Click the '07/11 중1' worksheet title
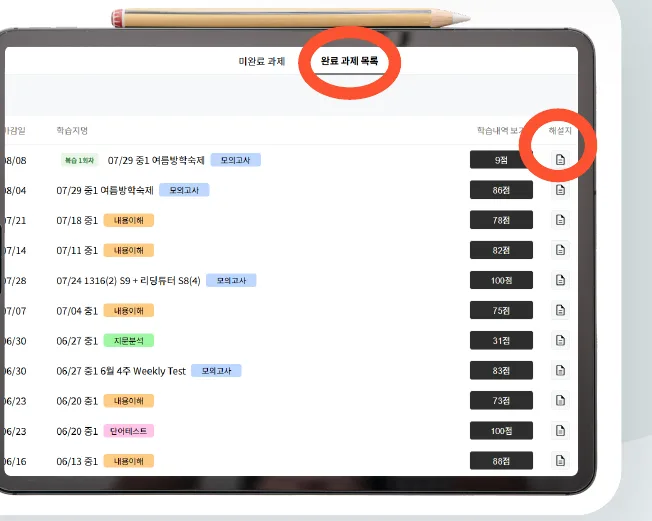Screen dimensions: 652x521 pos(77,250)
